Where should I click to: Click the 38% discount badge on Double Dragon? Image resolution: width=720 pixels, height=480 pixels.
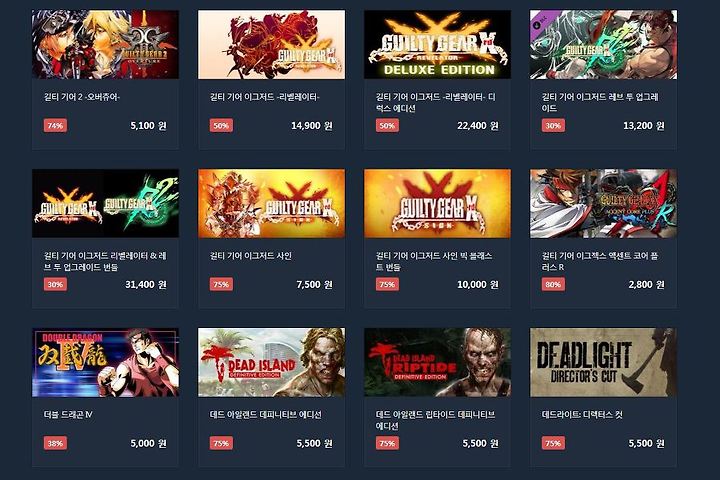(x=56, y=443)
